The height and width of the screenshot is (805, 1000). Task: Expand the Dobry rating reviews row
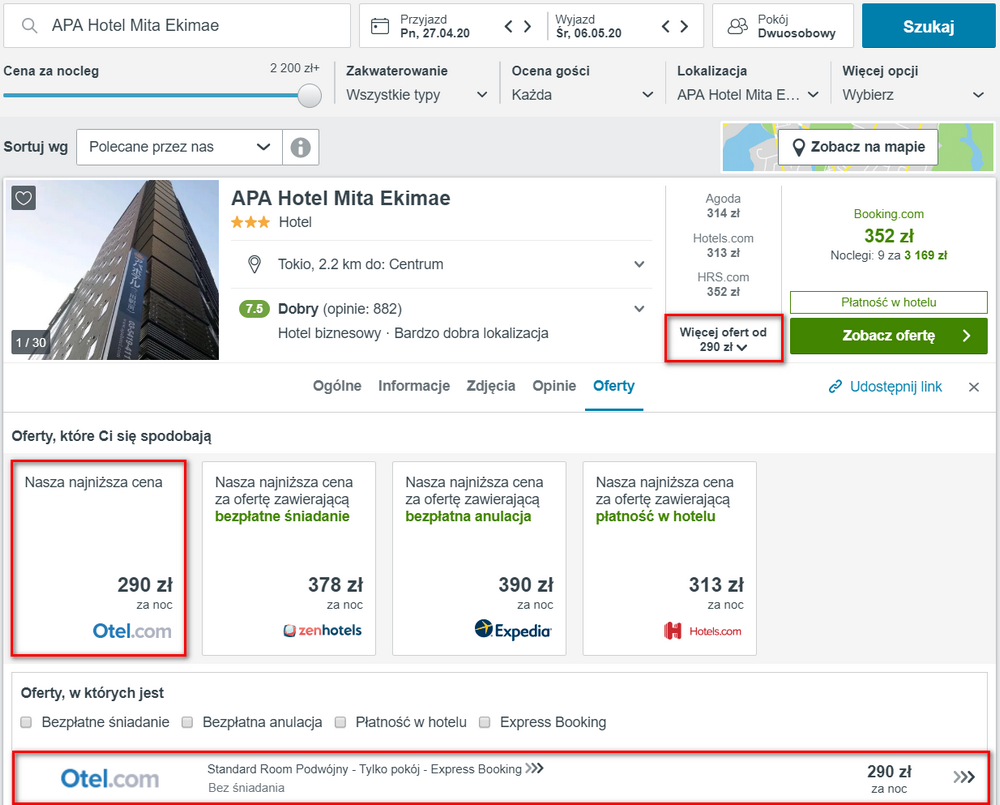pos(441,309)
